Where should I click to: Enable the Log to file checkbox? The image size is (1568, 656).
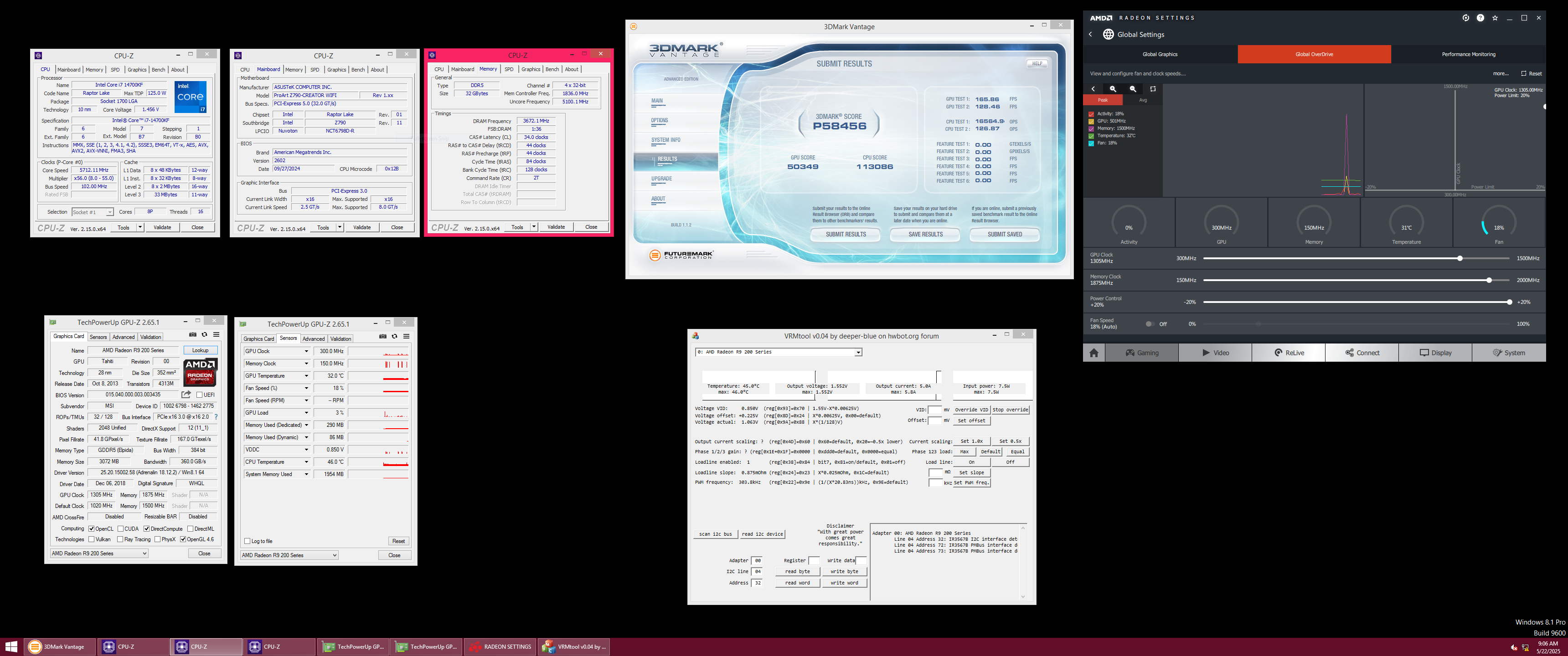247,541
